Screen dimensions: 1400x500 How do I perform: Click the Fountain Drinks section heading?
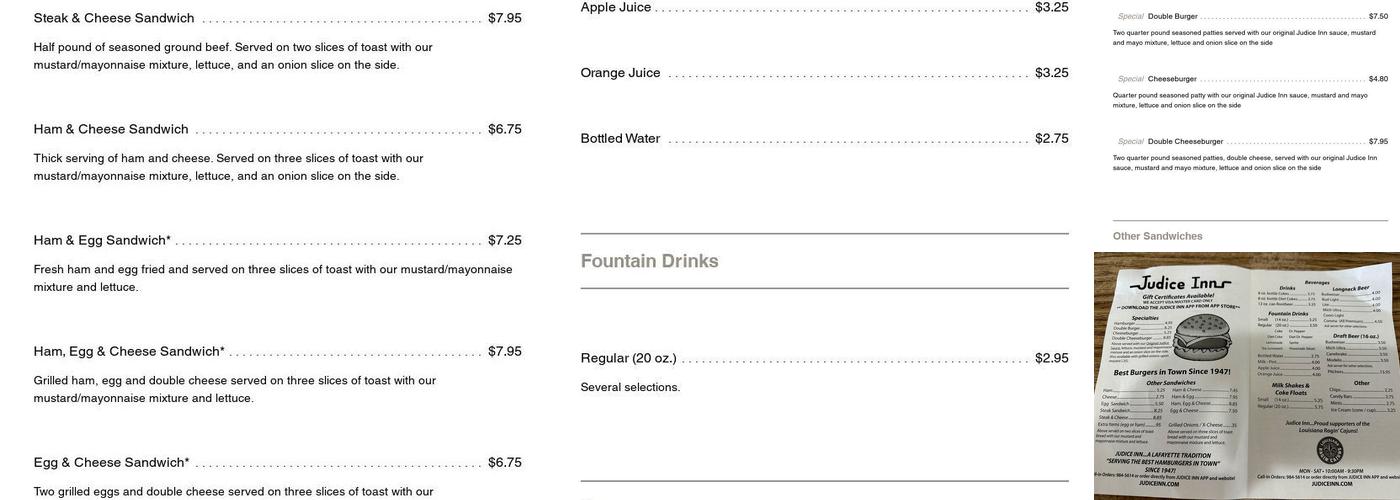[649, 261]
